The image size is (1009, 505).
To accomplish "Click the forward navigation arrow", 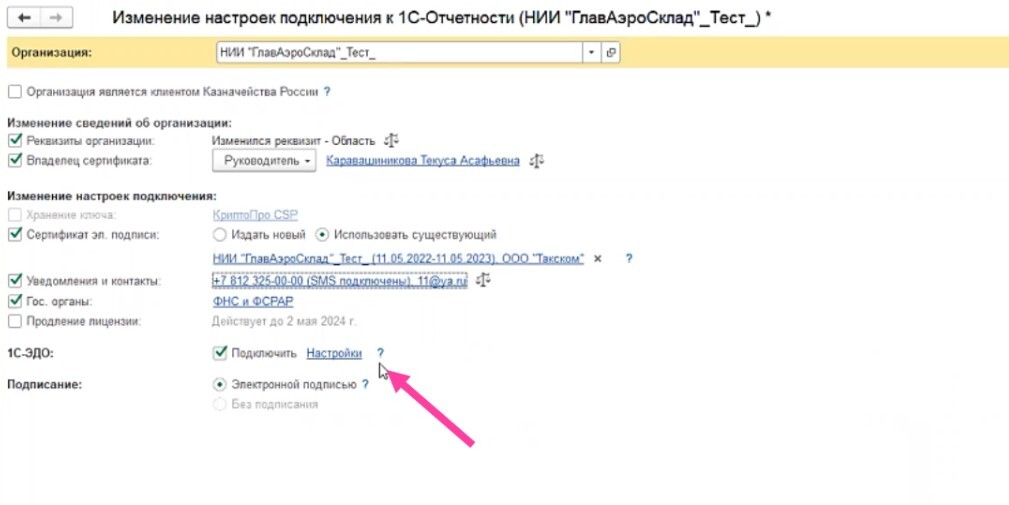I will (55, 19).
